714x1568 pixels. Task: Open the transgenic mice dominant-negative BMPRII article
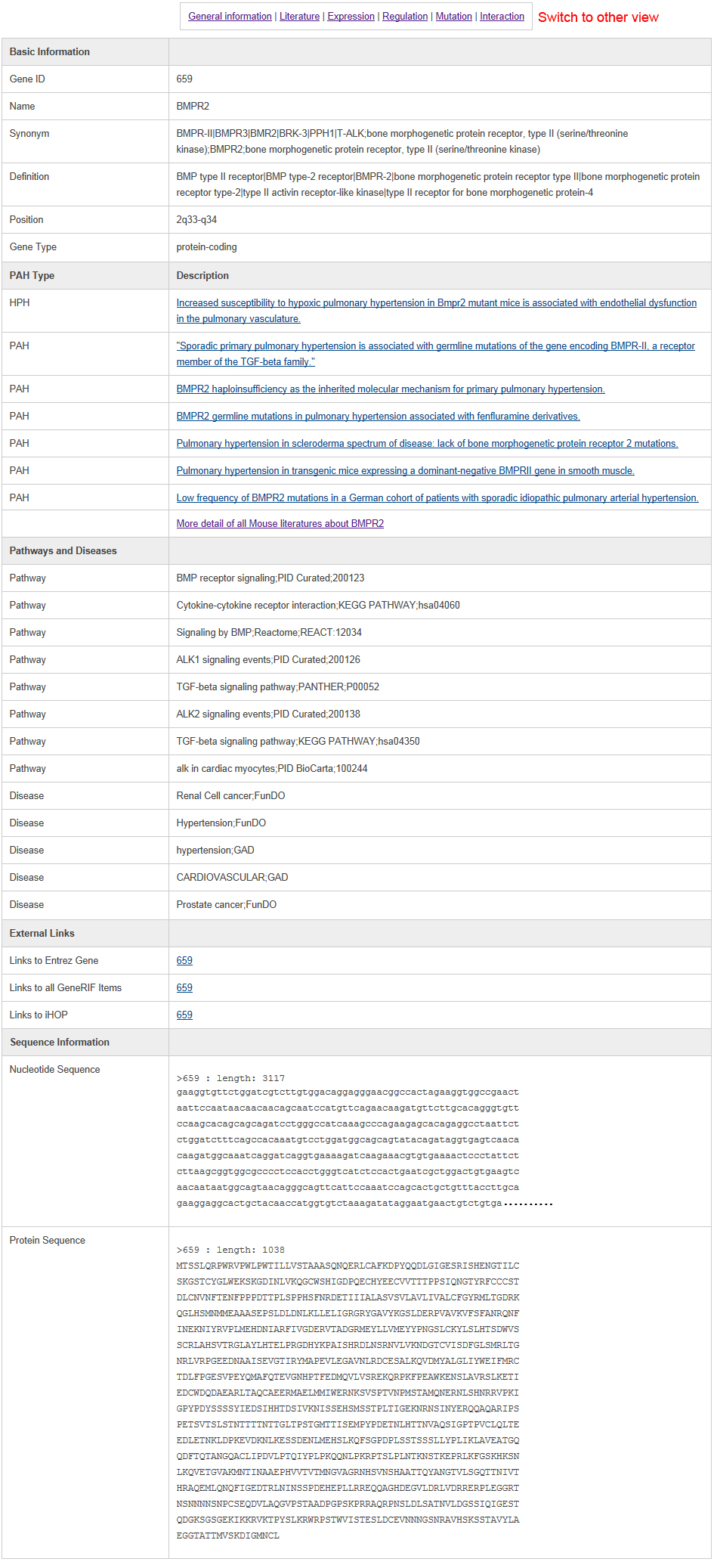[405, 471]
